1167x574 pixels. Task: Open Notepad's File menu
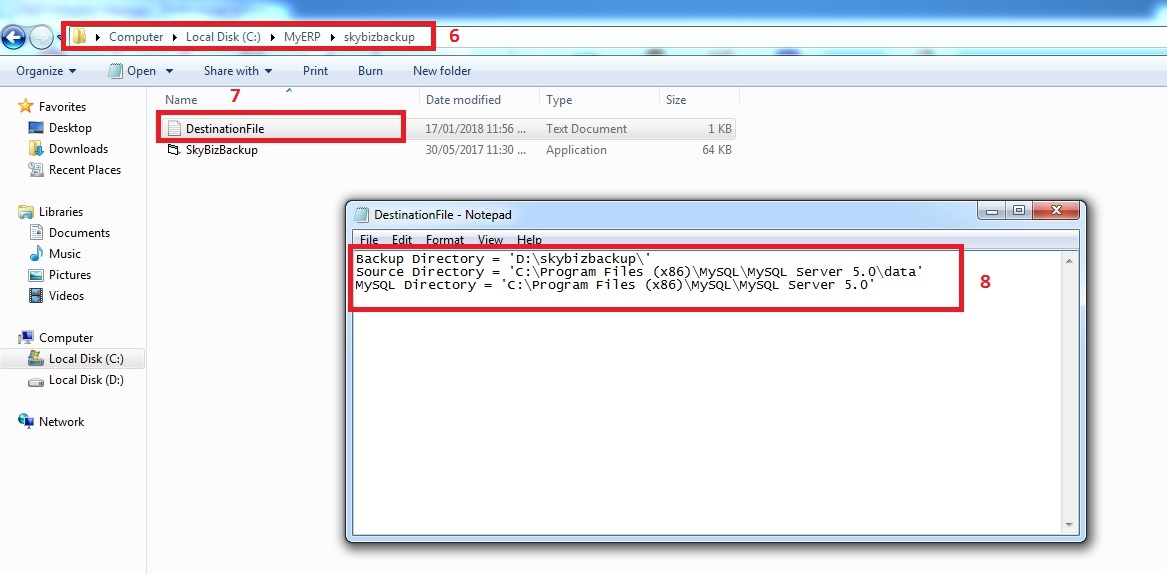tap(369, 240)
